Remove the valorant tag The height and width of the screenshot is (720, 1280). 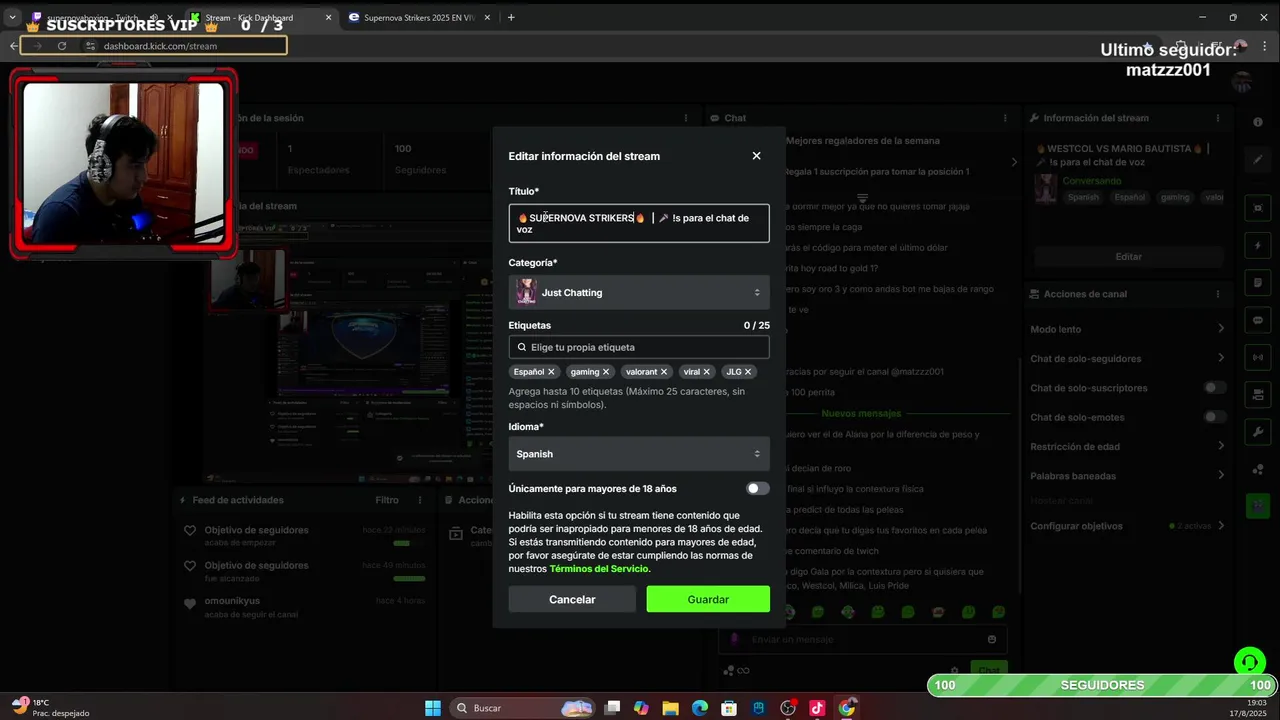[x=664, y=372]
